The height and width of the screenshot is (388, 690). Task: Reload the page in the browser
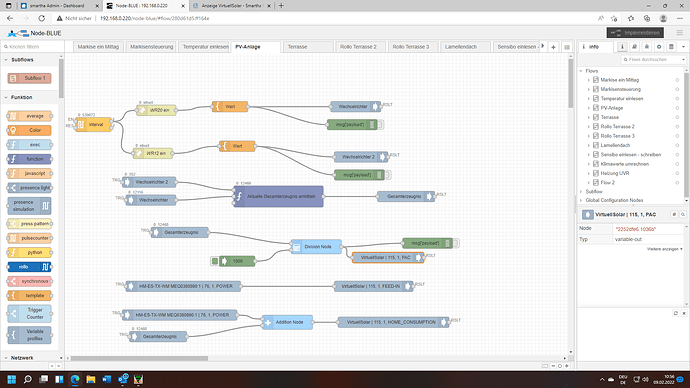tap(41, 18)
